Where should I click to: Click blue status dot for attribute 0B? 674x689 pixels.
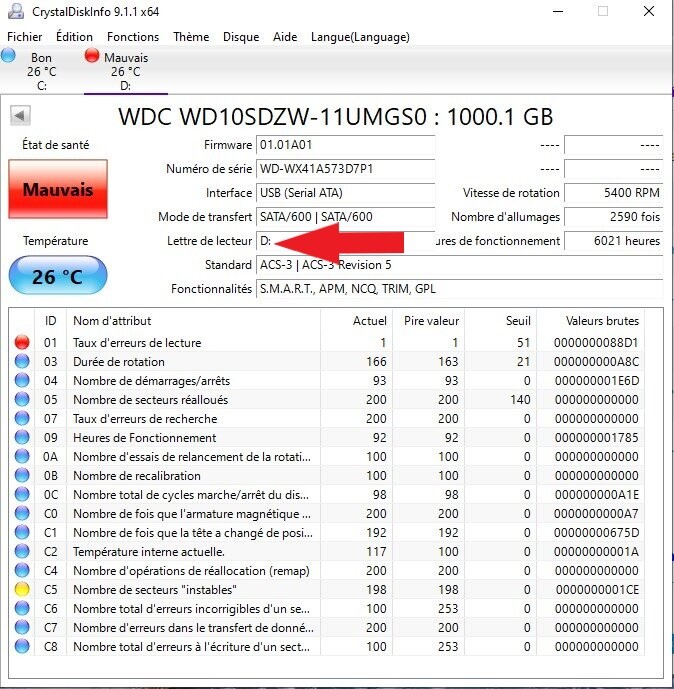pyautogui.click(x=22, y=475)
